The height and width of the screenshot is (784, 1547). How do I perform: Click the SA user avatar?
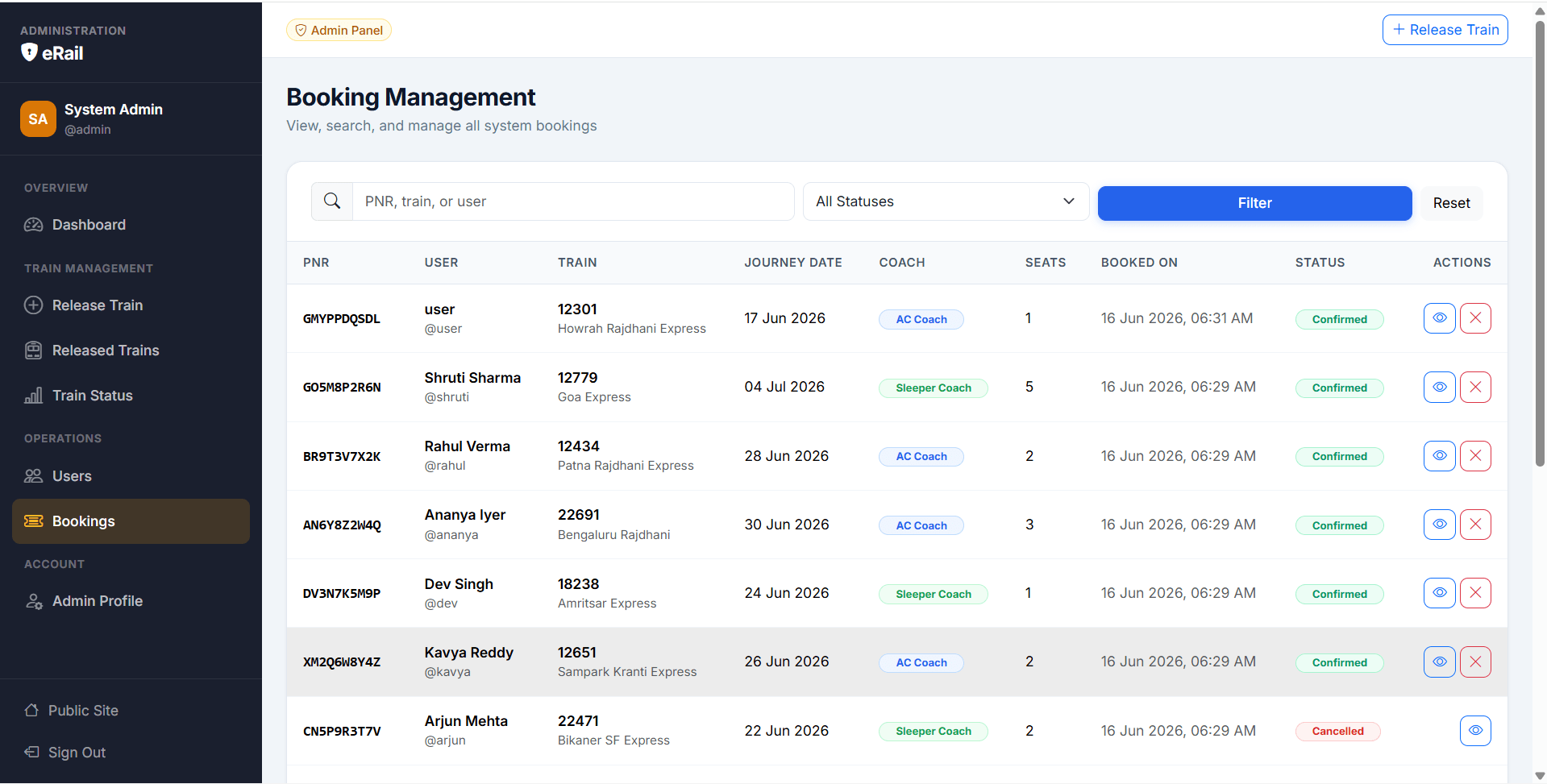(38, 119)
